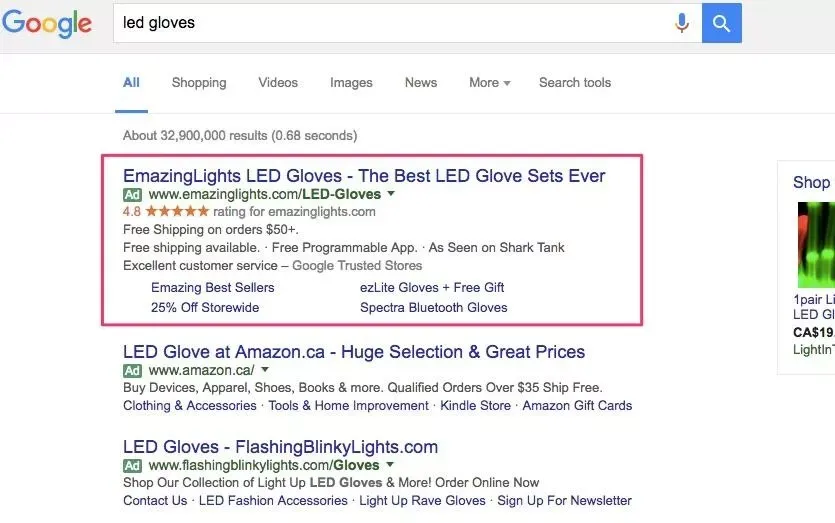Expand the More search menu
Image resolution: width=835 pixels, height=523 pixels.
pos(489,83)
